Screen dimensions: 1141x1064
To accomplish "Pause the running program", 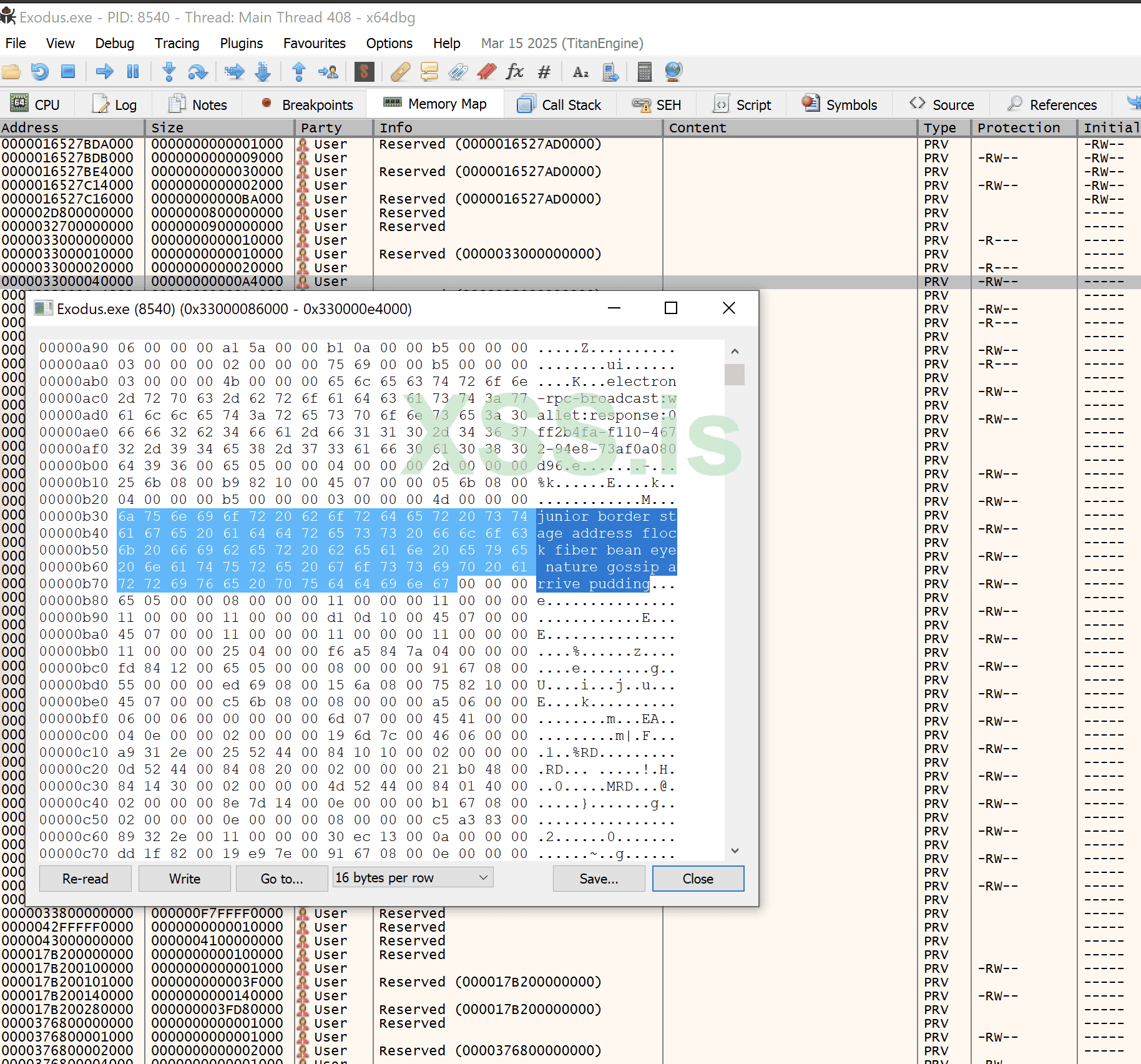I will tap(133, 71).
